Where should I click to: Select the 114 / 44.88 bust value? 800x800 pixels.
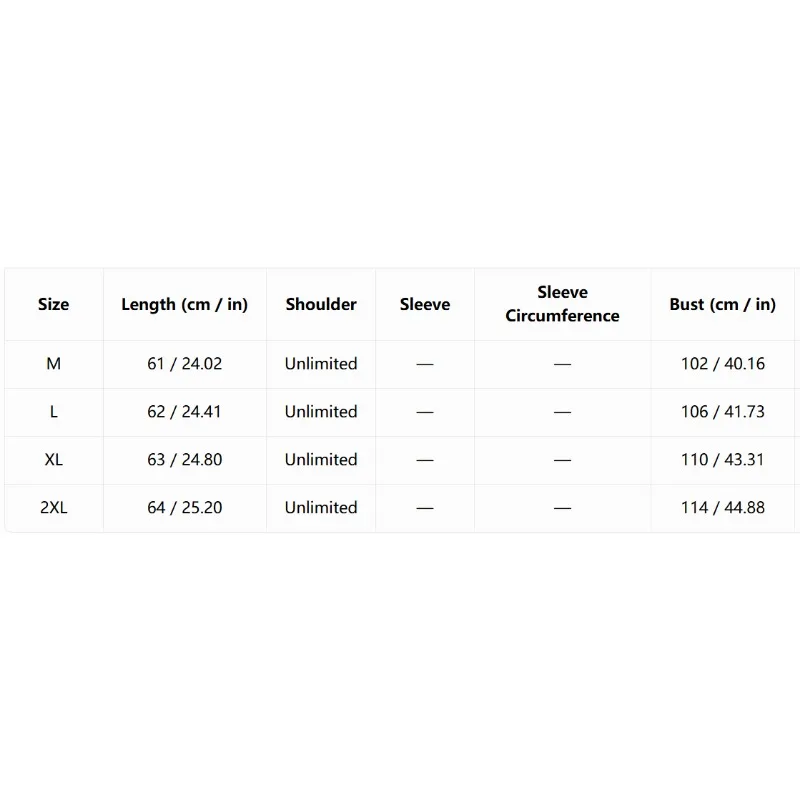[x=723, y=508]
